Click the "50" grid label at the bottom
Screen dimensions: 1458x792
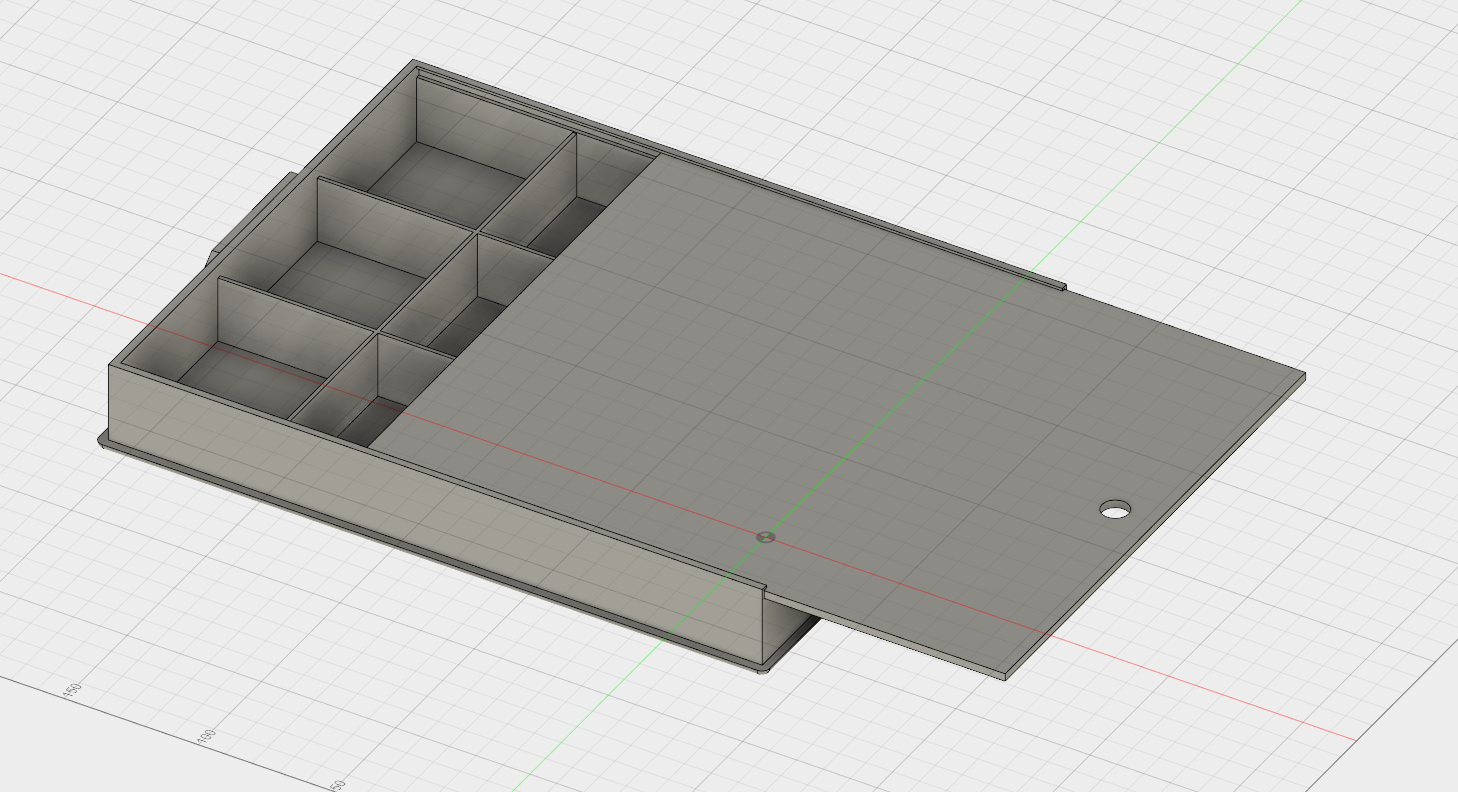[339, 784]
